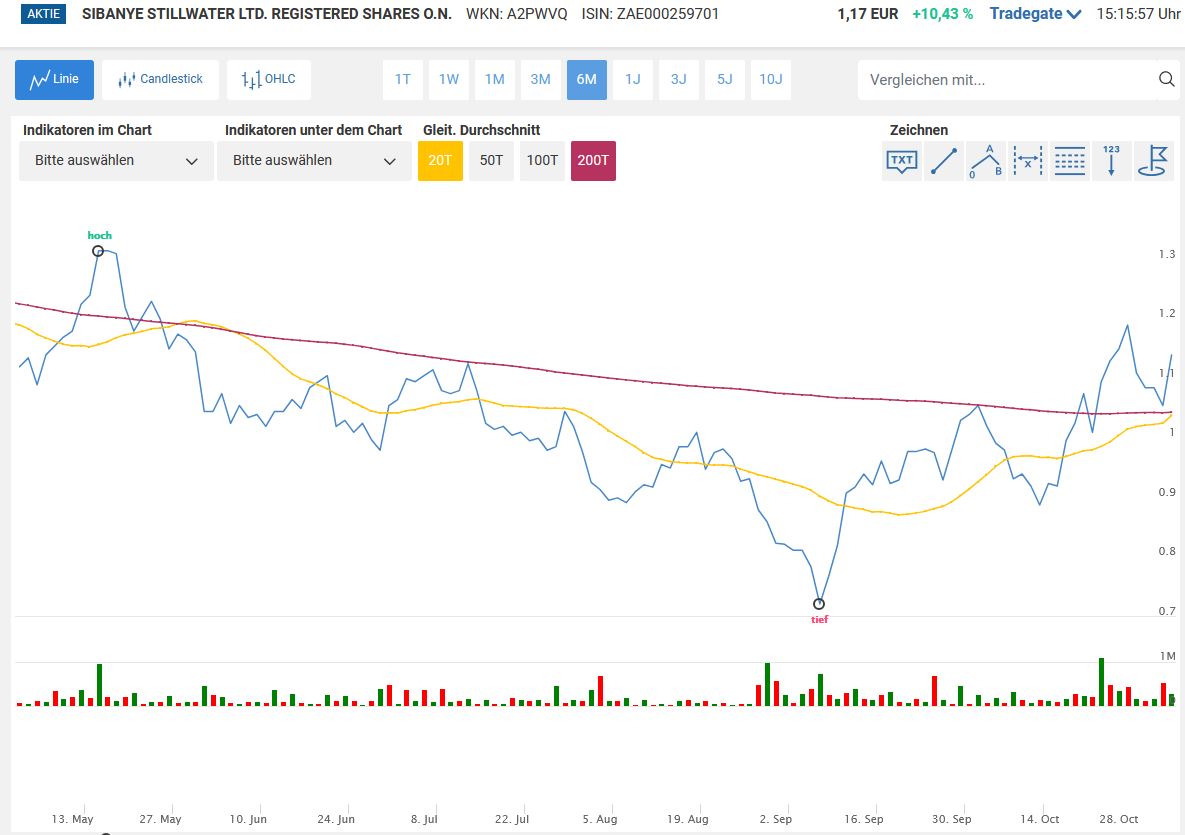Viewport: 1185px width, 835px height.
Task: Open the Indikatoren unter dem Chart dropdown
Action: pos(314,161)
